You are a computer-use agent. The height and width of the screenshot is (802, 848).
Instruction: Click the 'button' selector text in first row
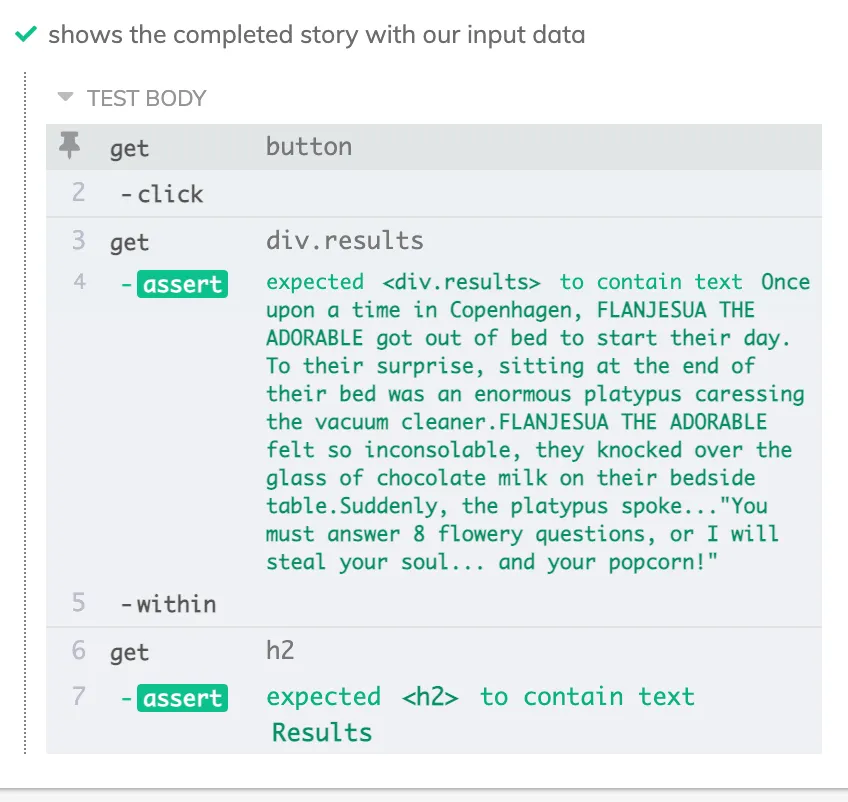point(308,147)
